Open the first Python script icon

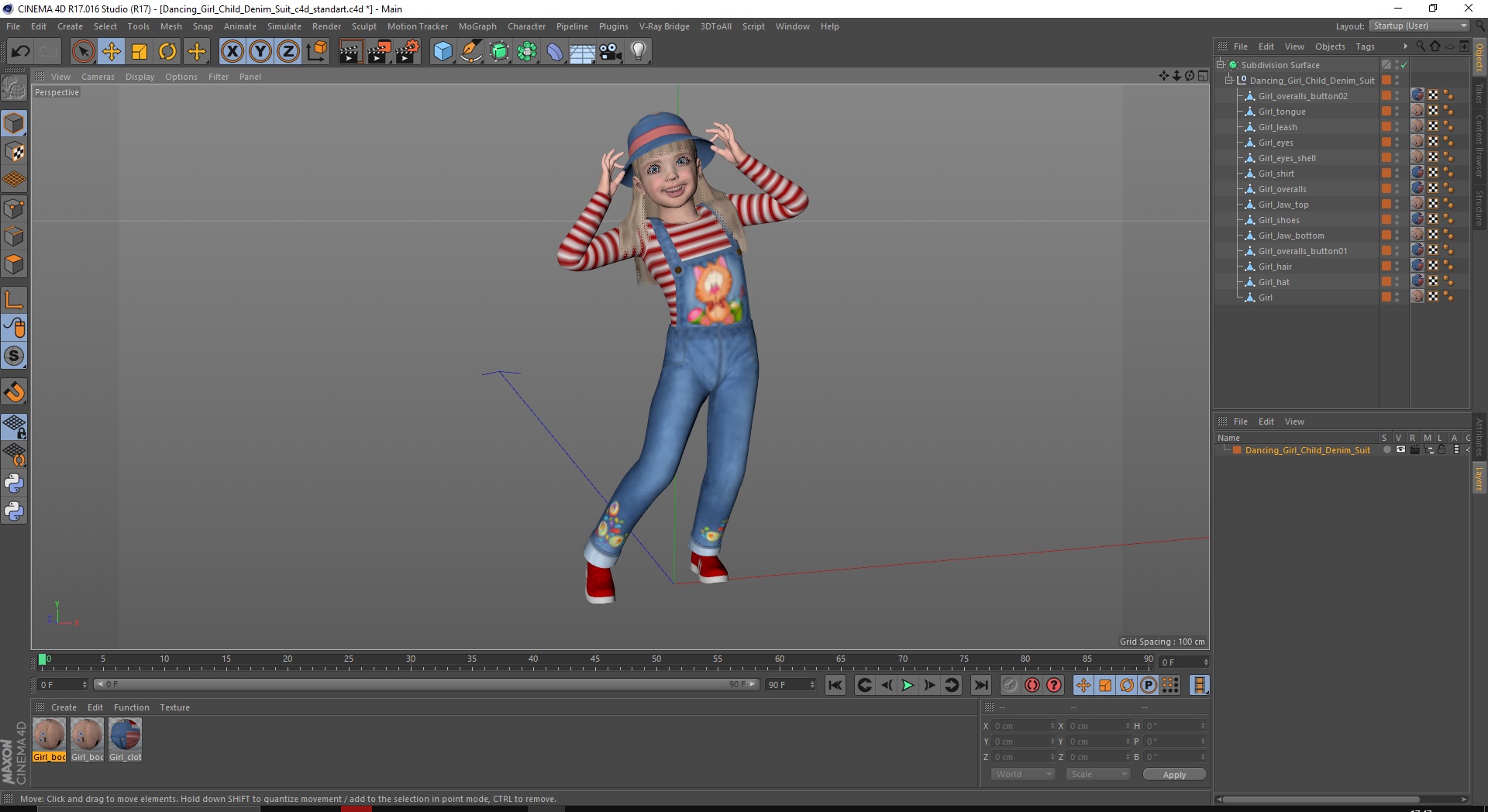point(14,483)
